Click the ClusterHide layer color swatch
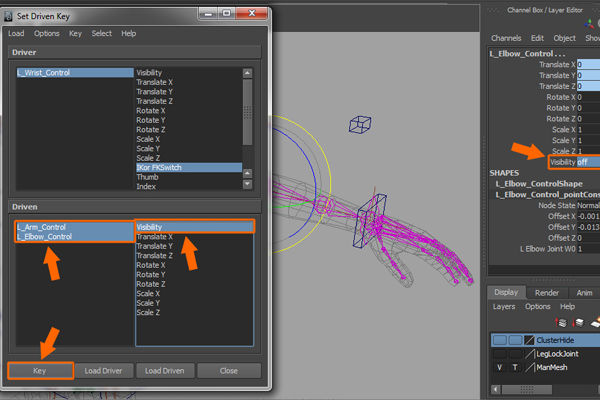 pyautogui.click(x=529, y=340)
